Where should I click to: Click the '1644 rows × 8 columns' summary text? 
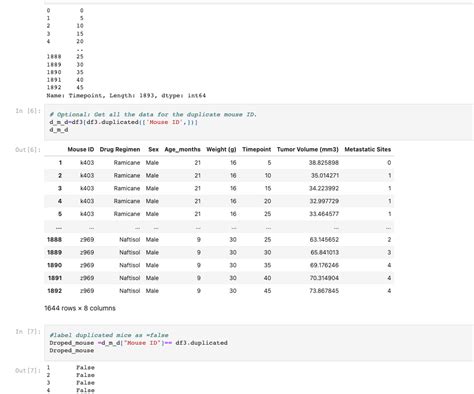pos(80,308)
